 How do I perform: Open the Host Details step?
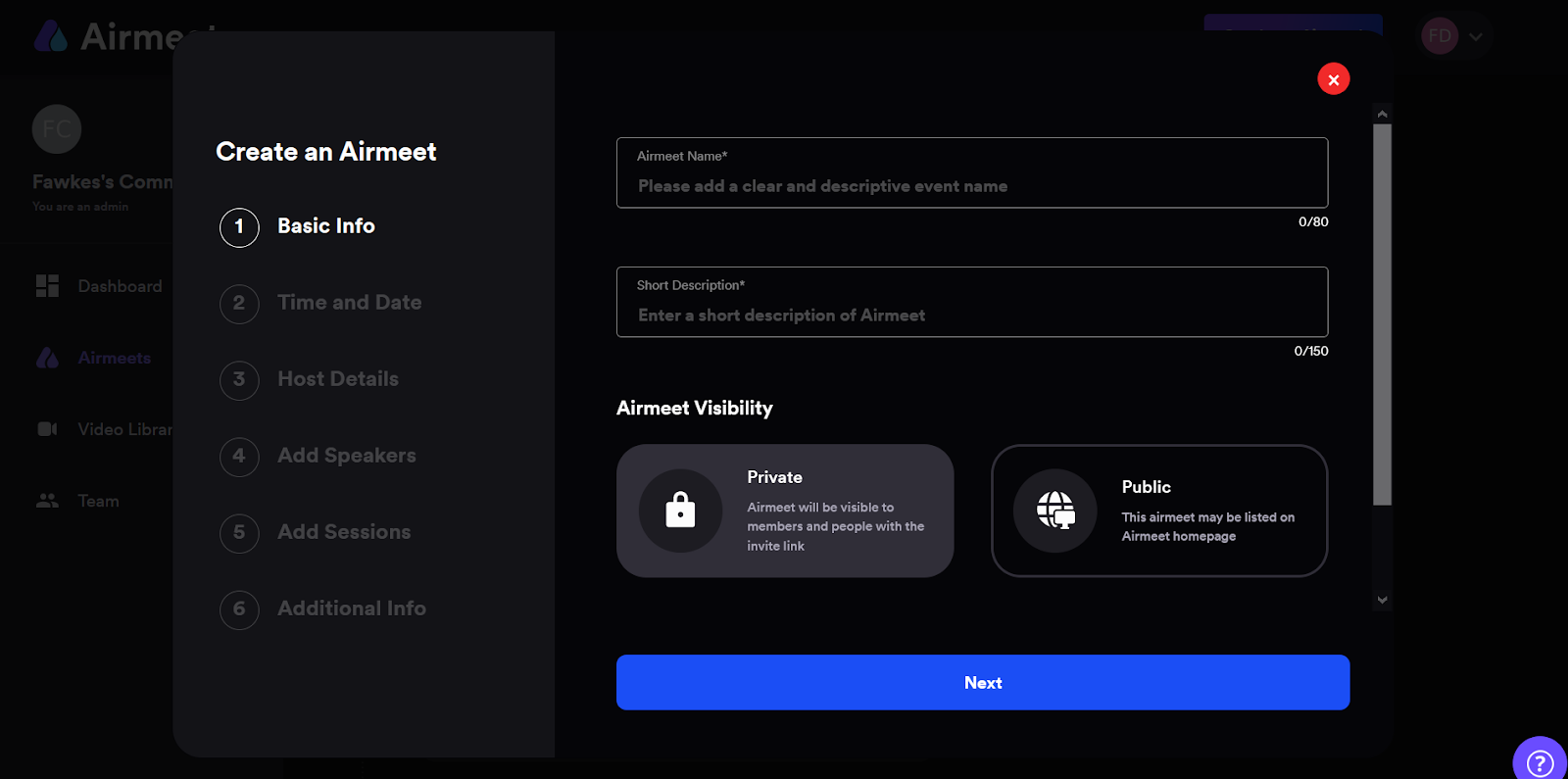tap(337, 379)
